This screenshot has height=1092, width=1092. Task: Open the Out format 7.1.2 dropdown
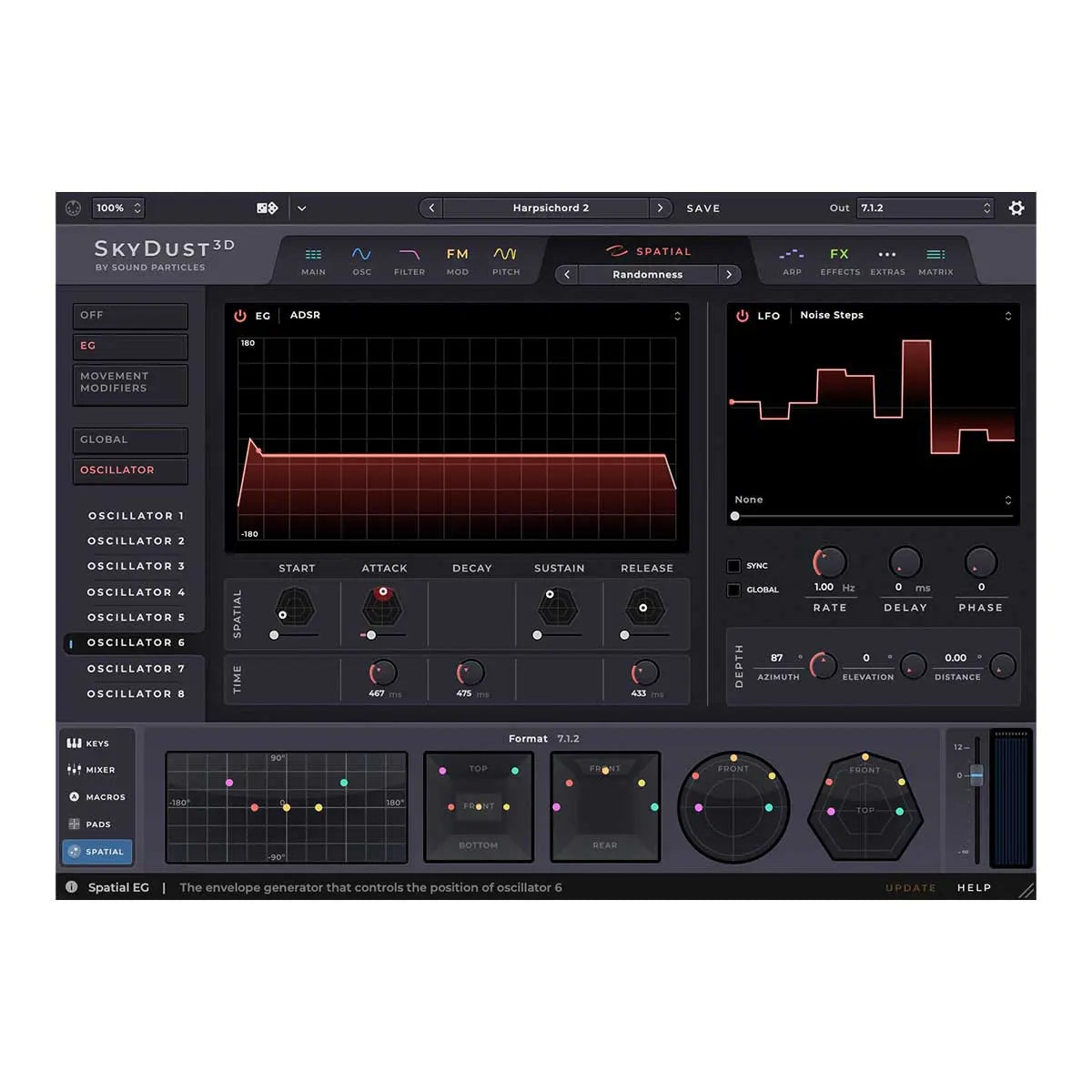(x=925, y=207)
